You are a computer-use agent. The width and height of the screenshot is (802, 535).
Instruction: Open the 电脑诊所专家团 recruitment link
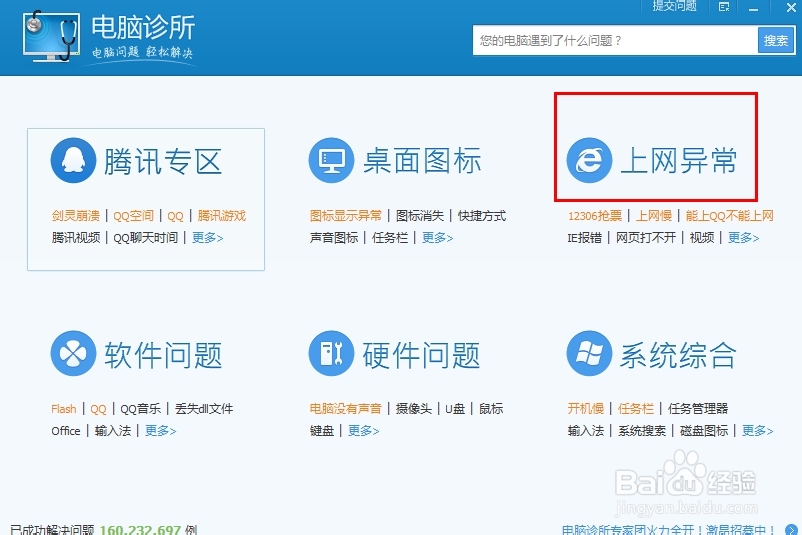pyautogui.click(x=669, y=530)
